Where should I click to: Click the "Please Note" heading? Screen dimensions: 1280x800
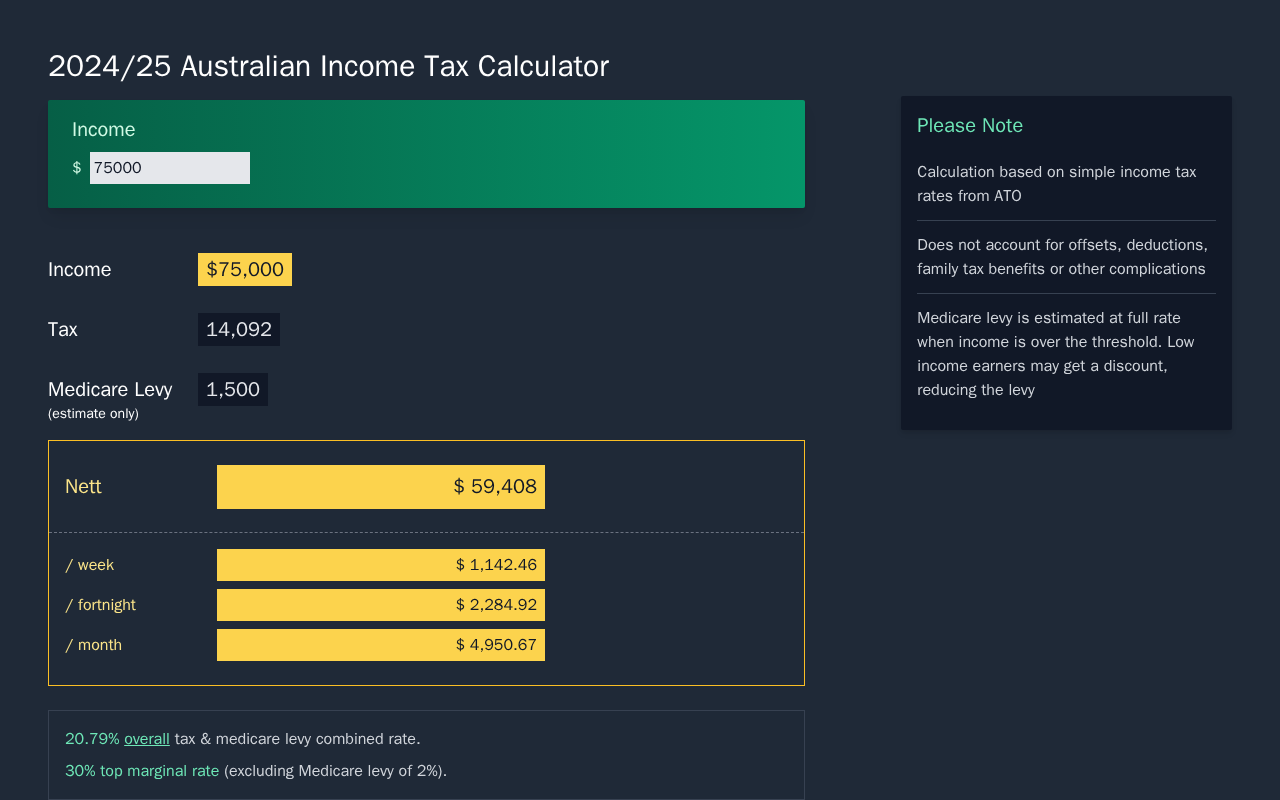tap(970, 126)
